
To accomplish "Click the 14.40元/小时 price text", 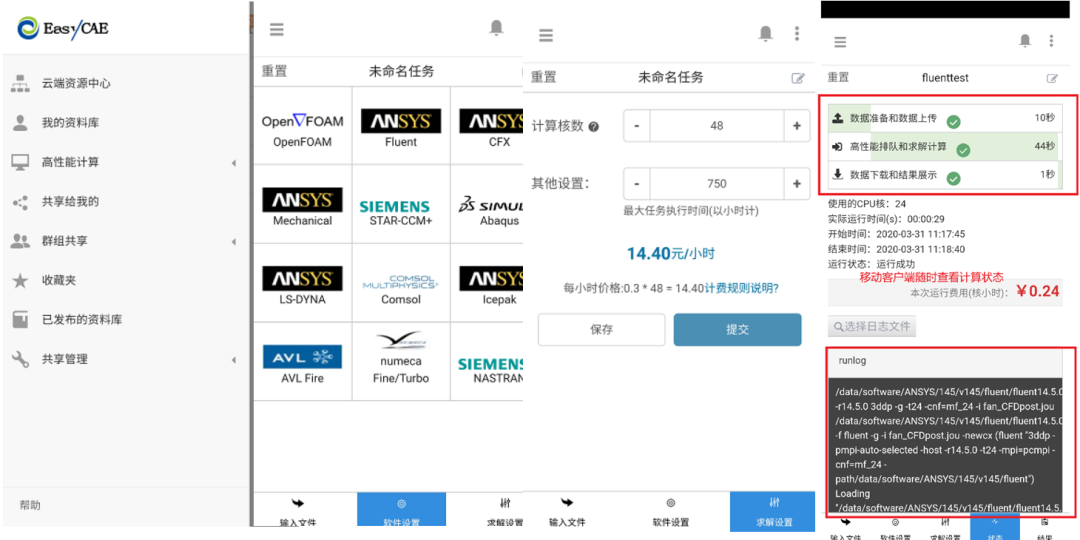I will [x=671, y=253].
